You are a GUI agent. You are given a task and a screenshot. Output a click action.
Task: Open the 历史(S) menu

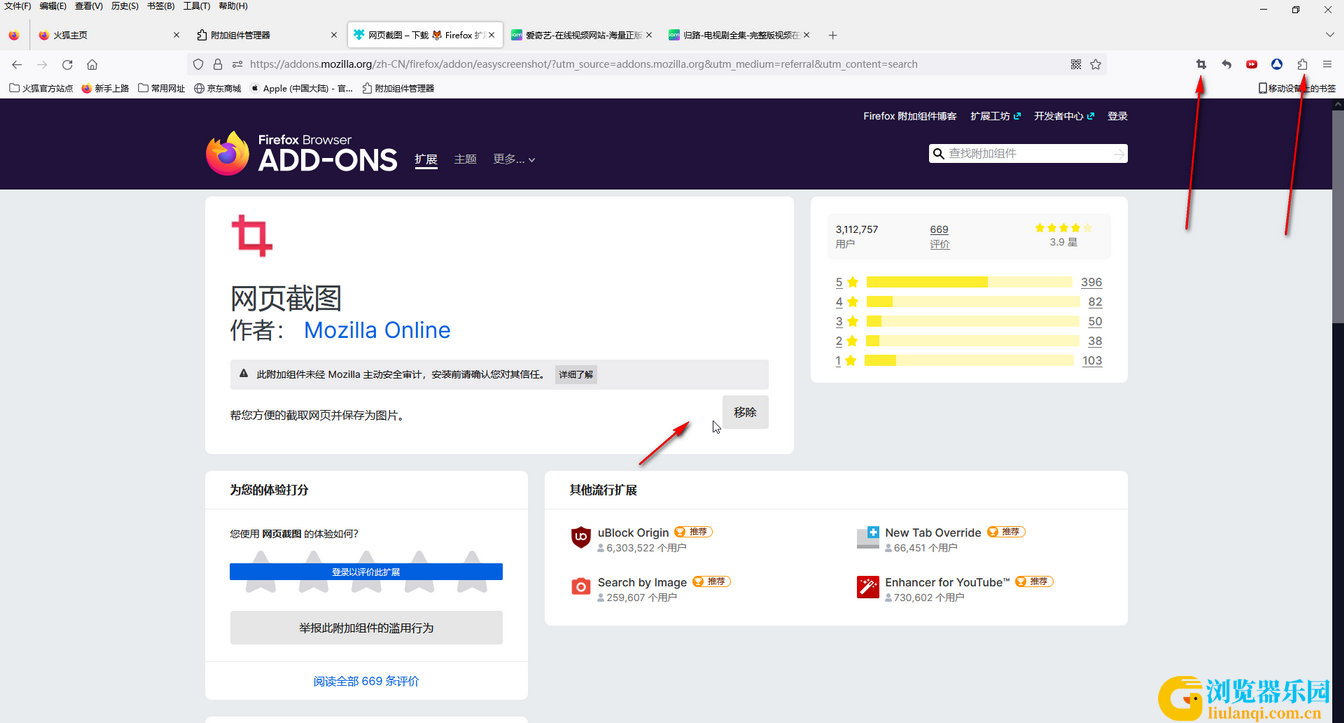click(125, 6)
